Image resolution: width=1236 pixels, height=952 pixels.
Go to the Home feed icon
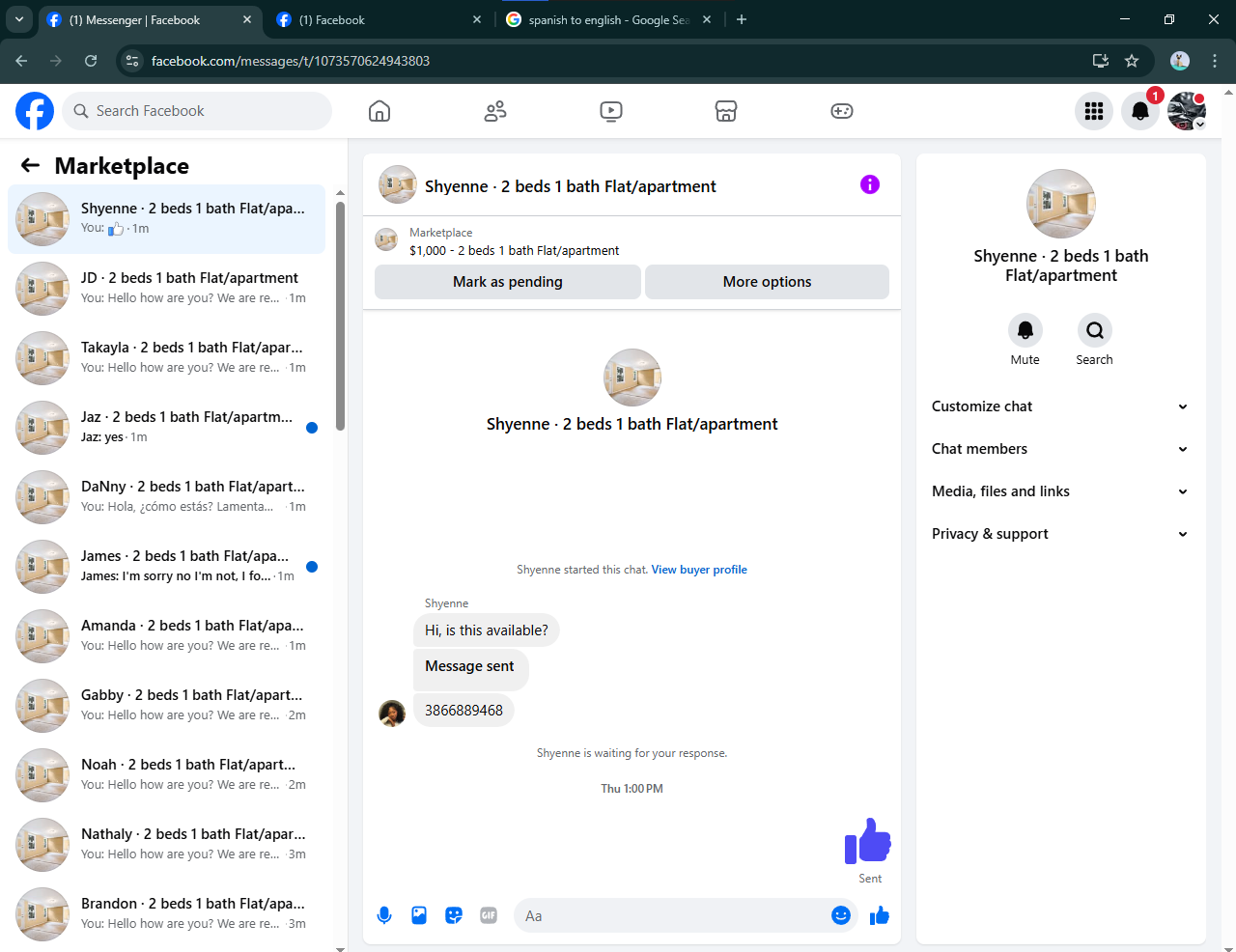[379, 111]
